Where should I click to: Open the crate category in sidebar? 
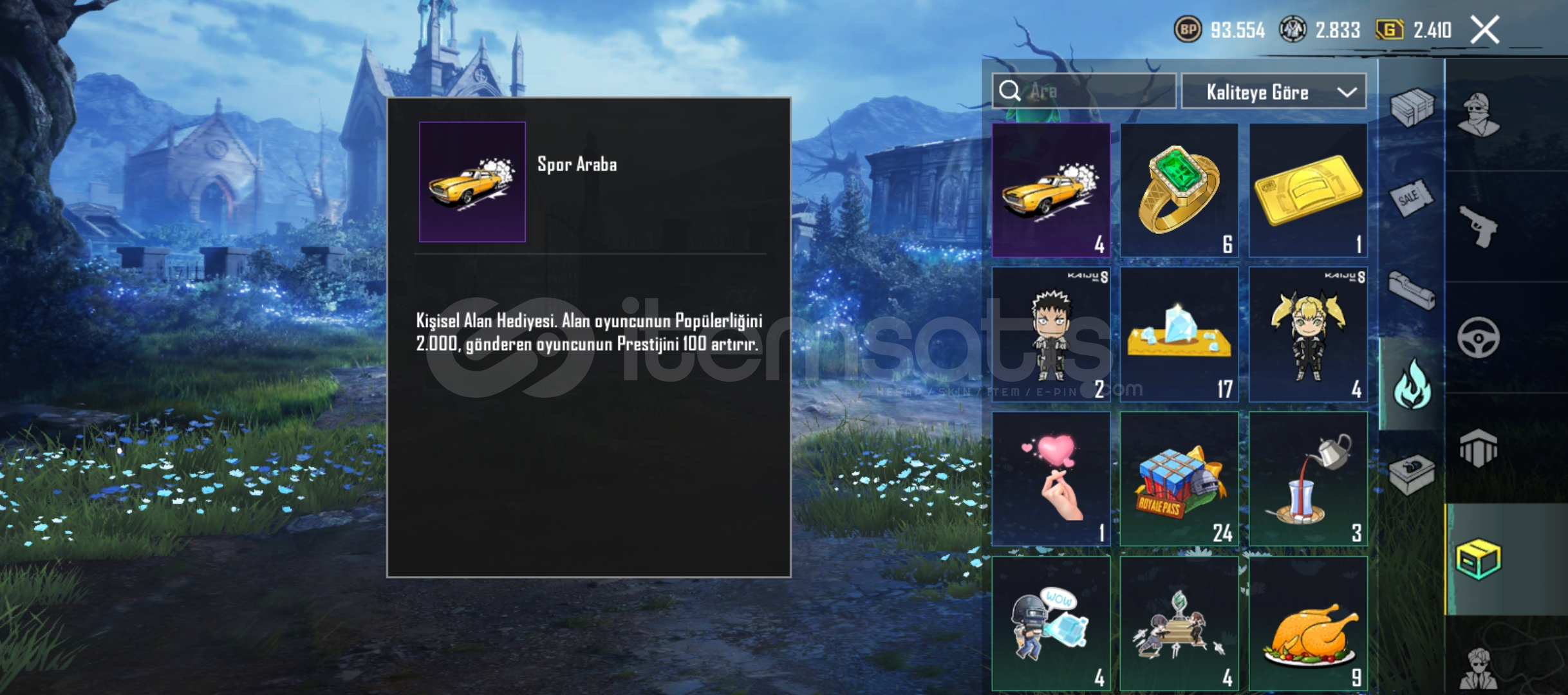pyautogui.click(x=1412, y=107)
